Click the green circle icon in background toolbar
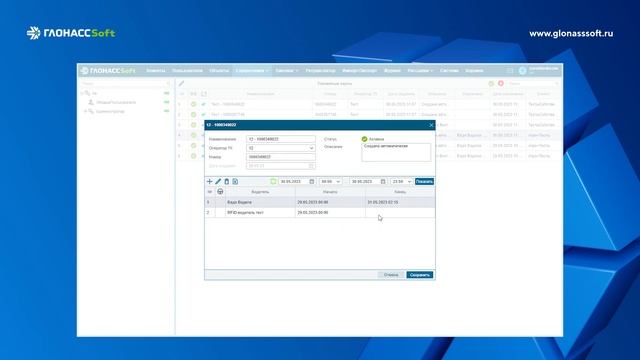Screen dimensions: 640x360 click(491, 83)
